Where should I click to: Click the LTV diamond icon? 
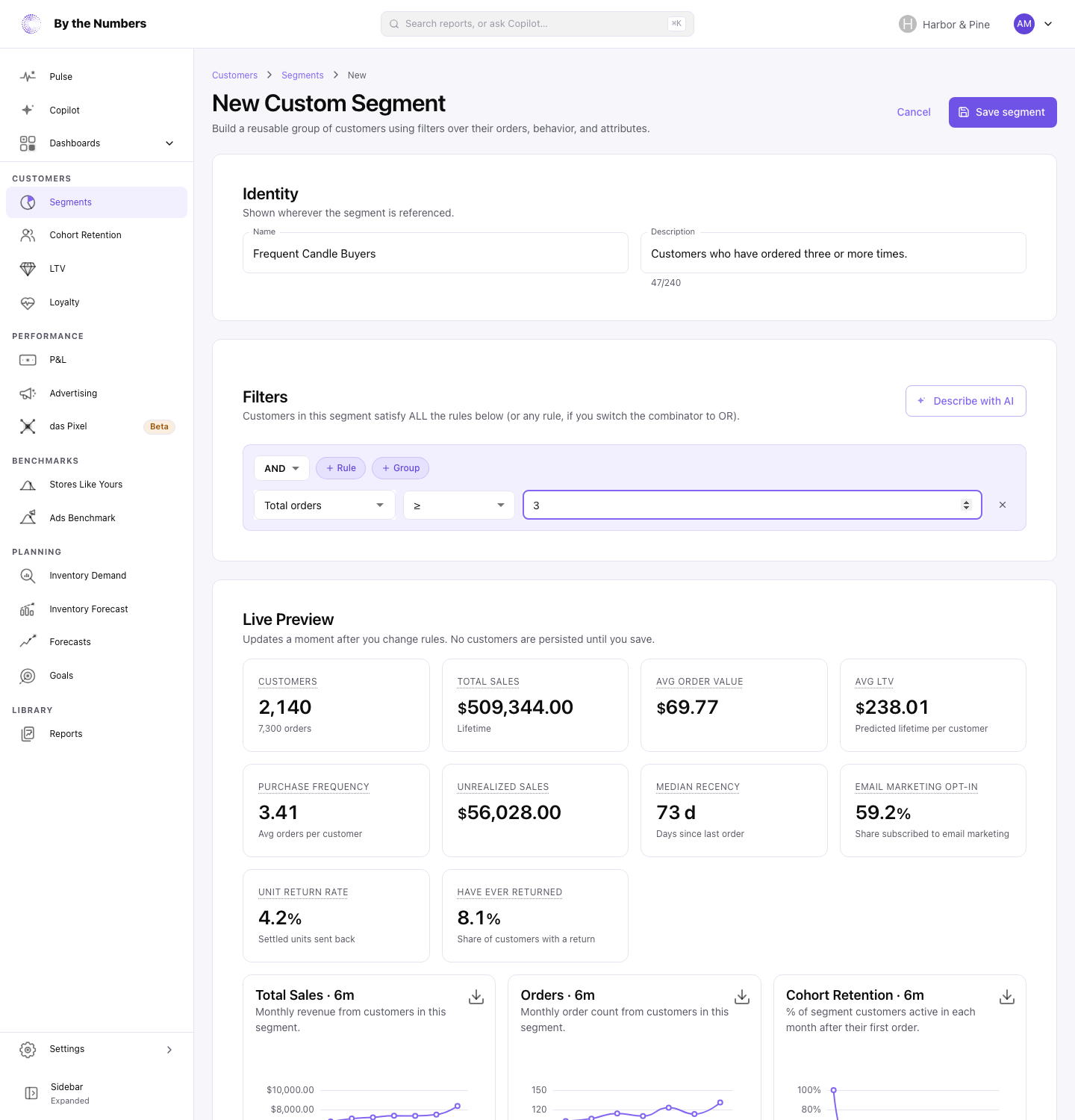[28, 269]
